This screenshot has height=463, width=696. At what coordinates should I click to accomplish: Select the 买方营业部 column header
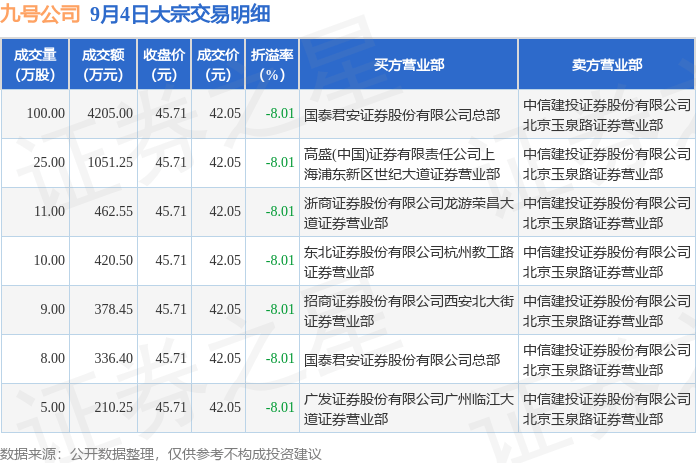[x=409, y=64]
